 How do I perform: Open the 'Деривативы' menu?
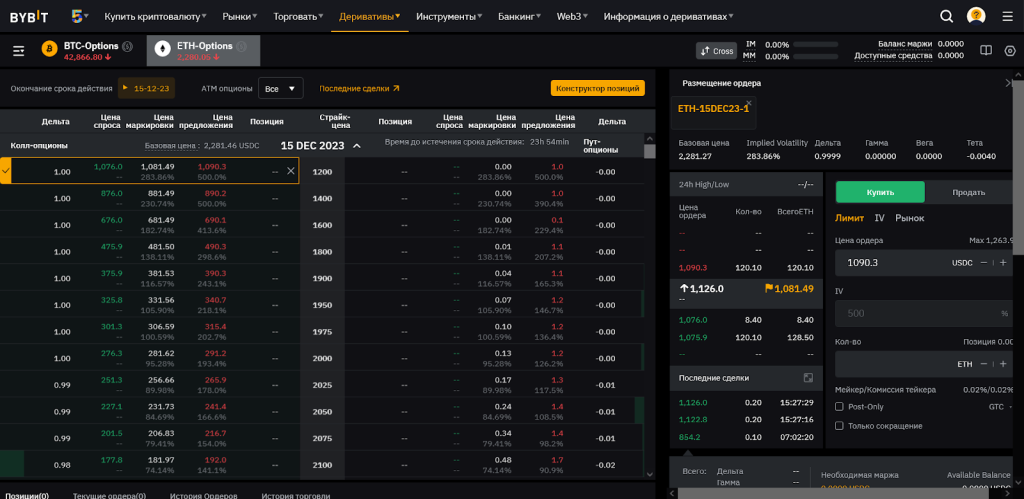pyautogui.click(x=370, y=16)
